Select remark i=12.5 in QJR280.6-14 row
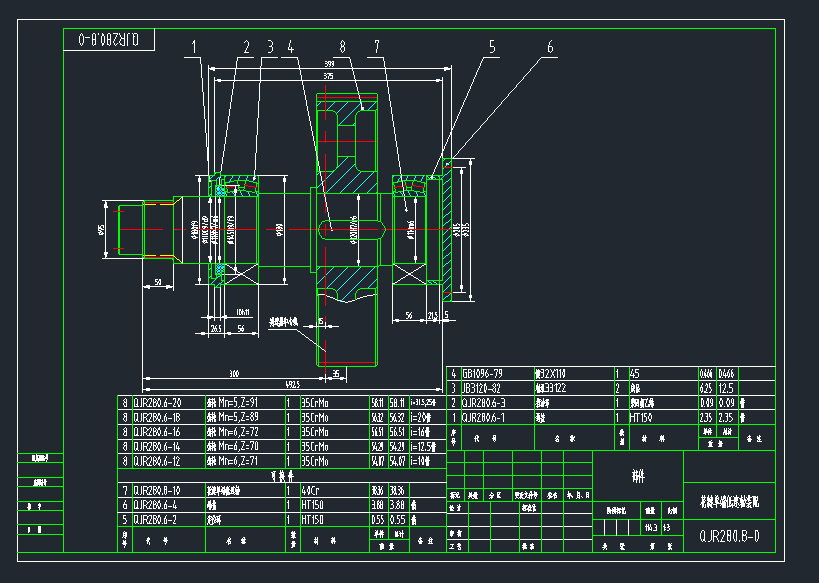The image size is (819, 583). [424, 446]
